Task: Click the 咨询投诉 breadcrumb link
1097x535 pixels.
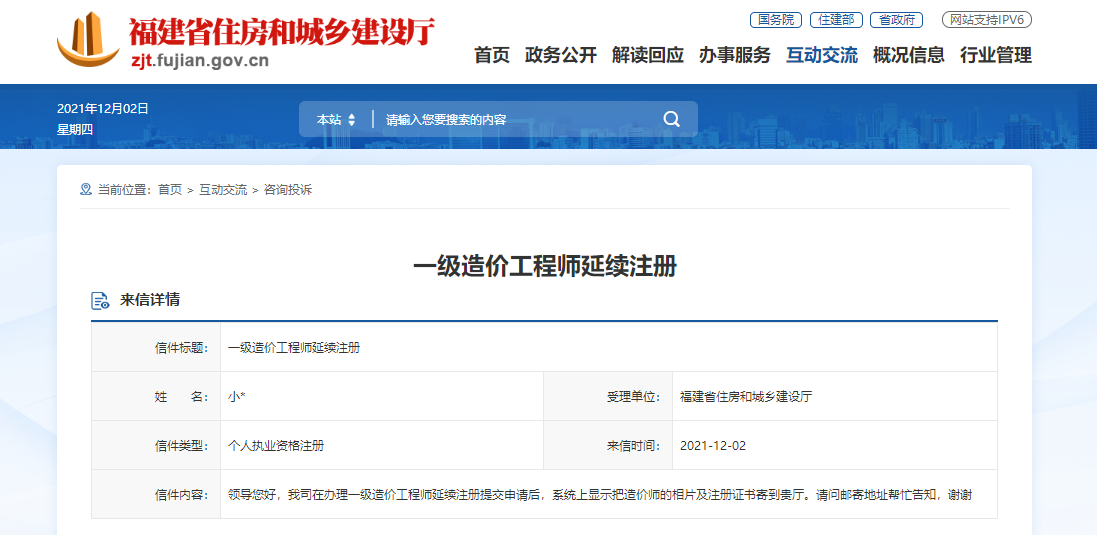Action: click(x=288, y=190)
